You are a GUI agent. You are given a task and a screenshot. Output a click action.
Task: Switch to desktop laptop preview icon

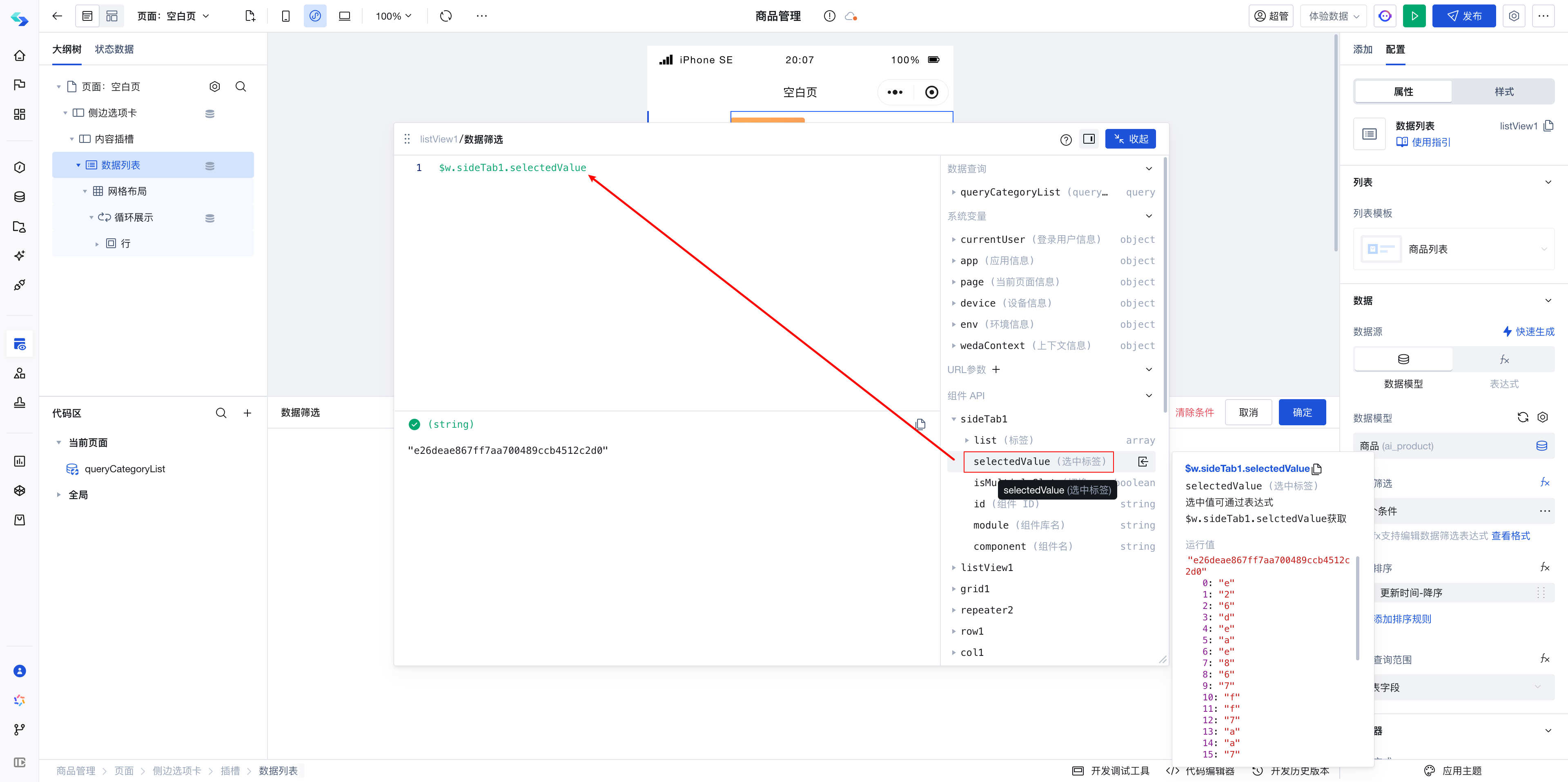click(x=345, y=16)
